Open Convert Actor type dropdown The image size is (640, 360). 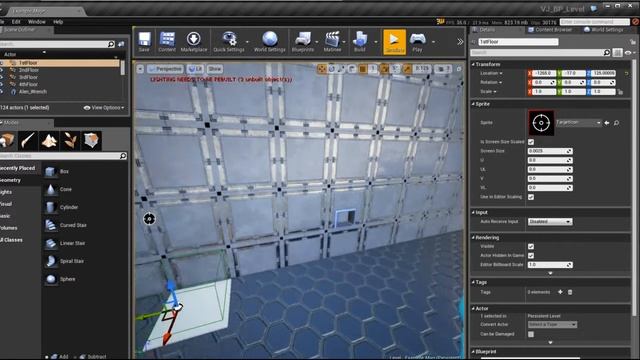(x=552, y=324)
